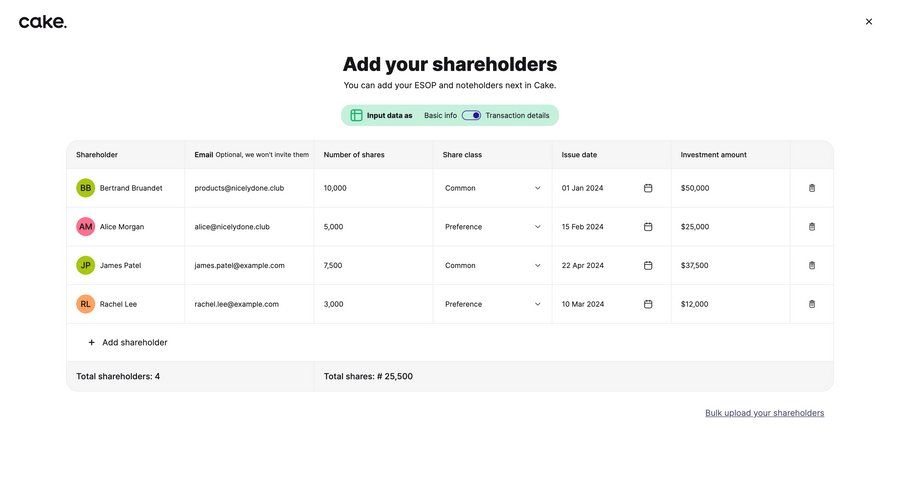This screenshot has width=900, height=484.
Task: Open calendar for 01 Jan 2024 date
Action: tap(648, 188)
